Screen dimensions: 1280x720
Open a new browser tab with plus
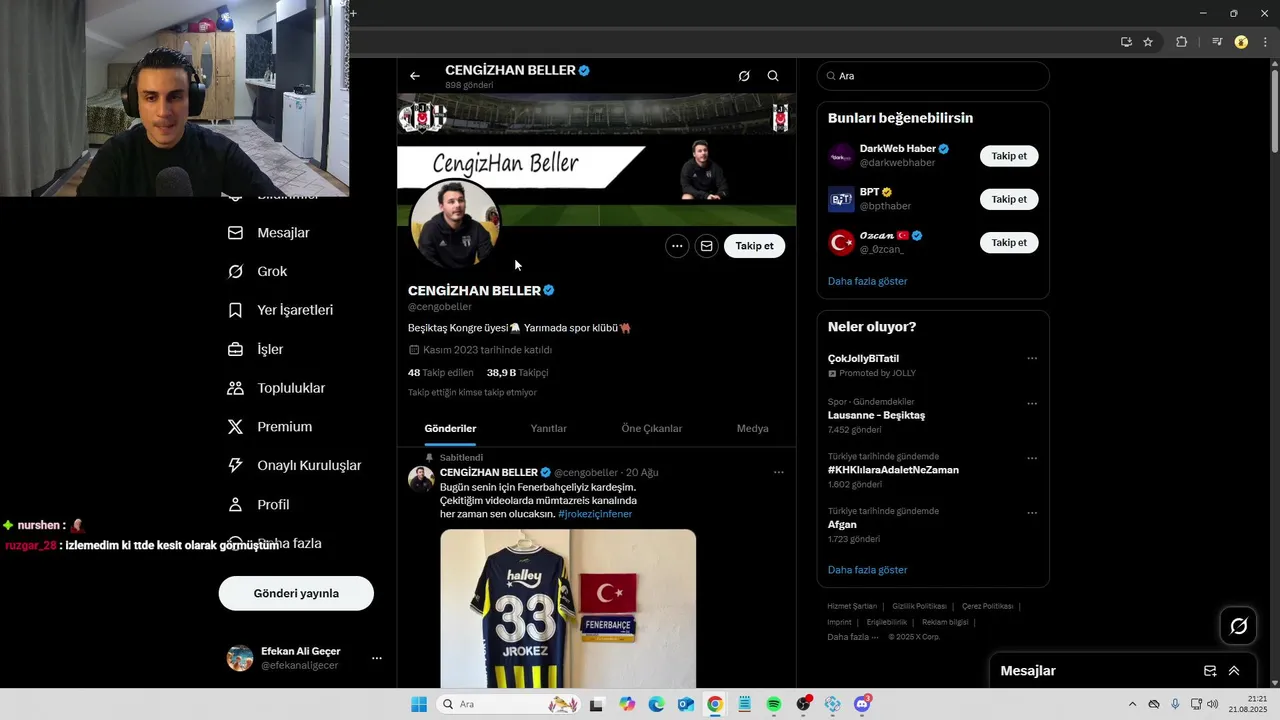tap(353, 13)
